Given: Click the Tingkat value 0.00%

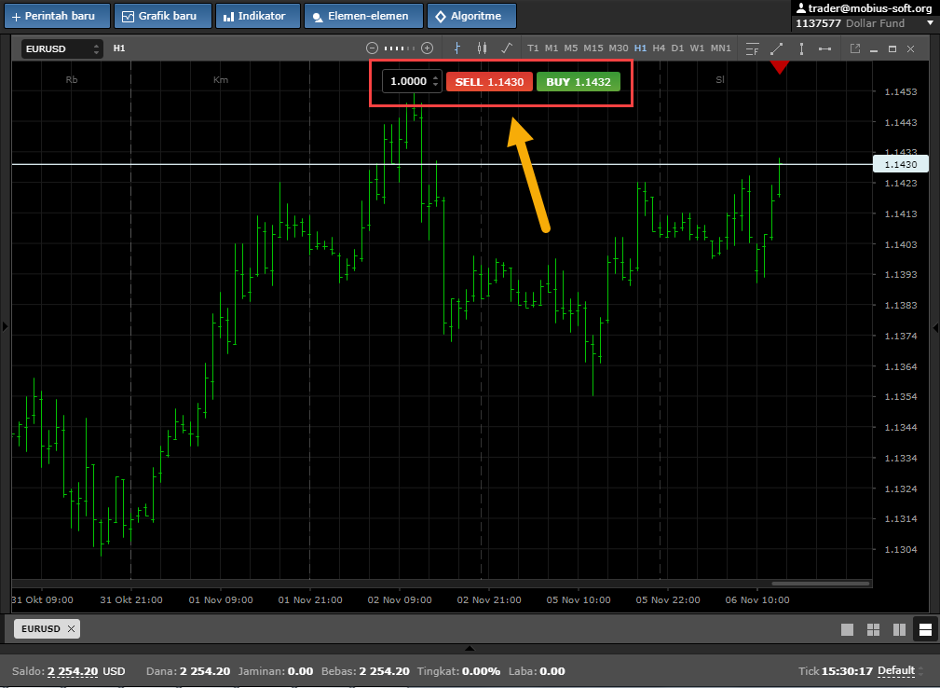Looking at the screenshot, I should point(480,671).
